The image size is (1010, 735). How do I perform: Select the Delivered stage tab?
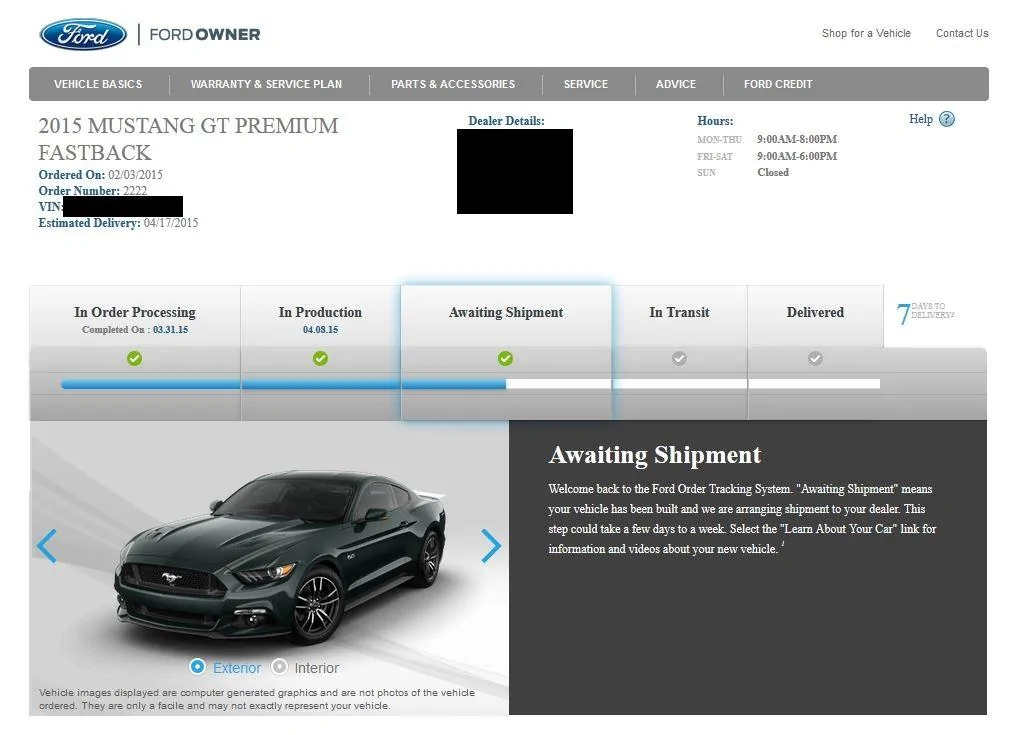click(815, 317)
